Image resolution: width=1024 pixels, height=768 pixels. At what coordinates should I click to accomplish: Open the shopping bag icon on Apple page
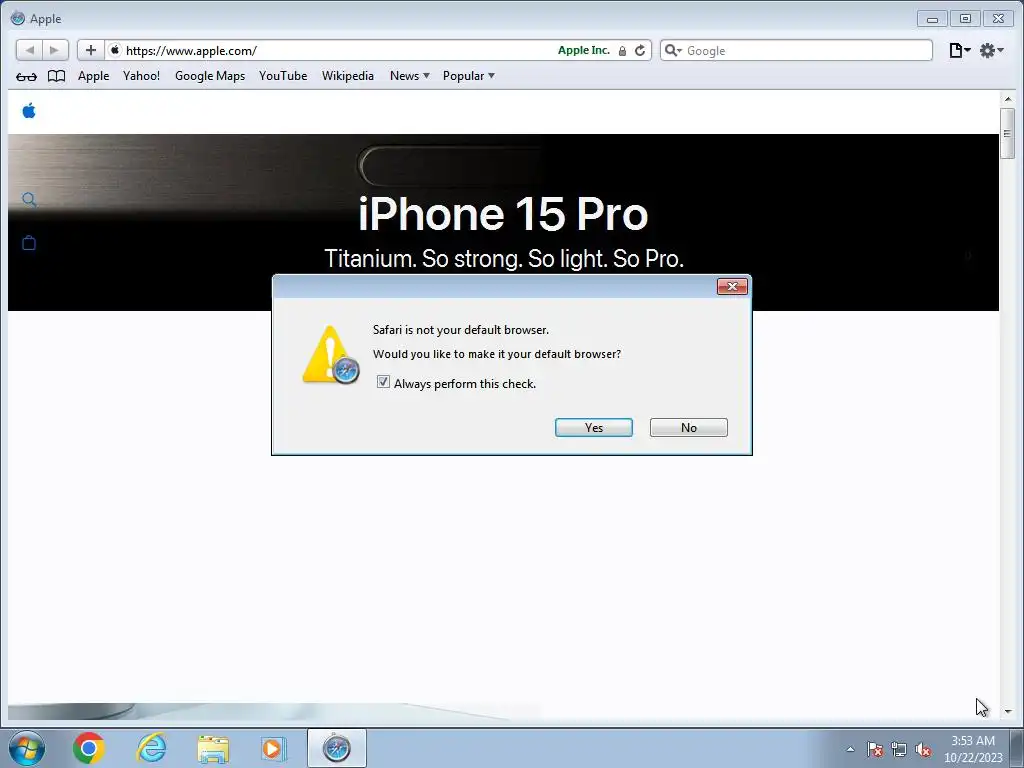[x=29, y=243]
